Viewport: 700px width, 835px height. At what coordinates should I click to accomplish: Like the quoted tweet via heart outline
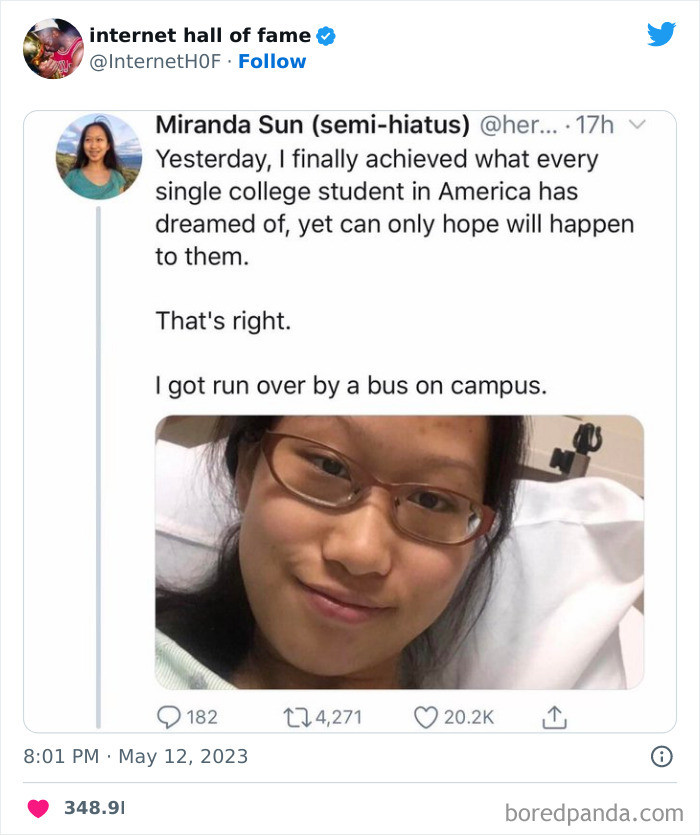(x=426, y=716)
